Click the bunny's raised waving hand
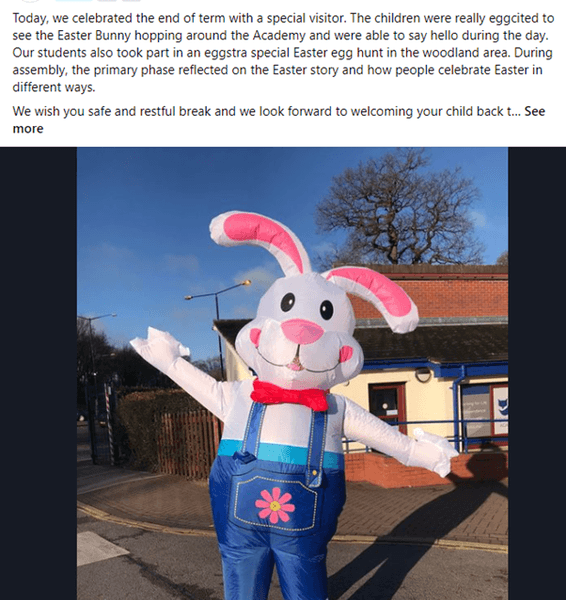566x600 pixels. 159,346
